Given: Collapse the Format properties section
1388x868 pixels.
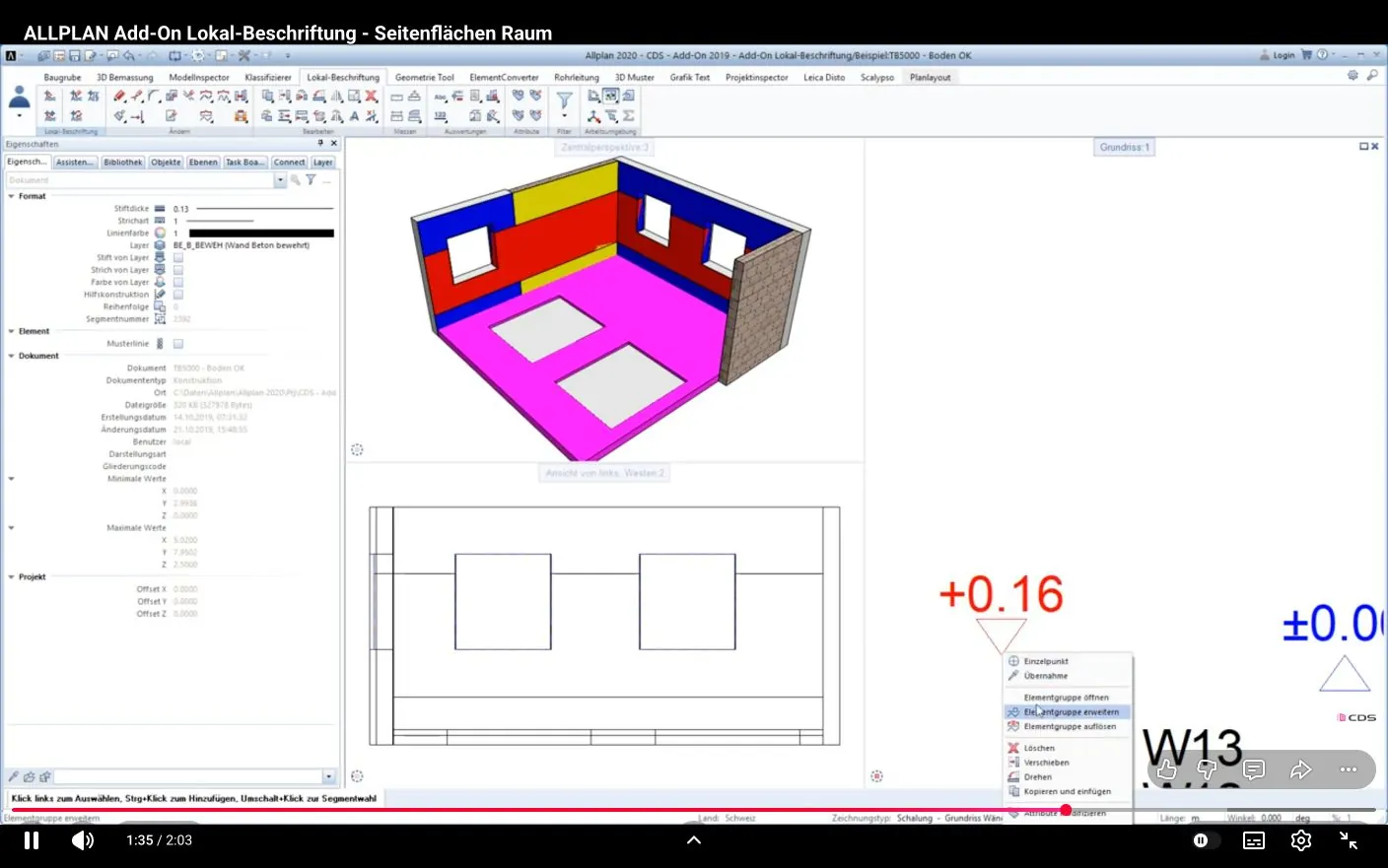Looking at the screenshot, I should tap(12, 196).
